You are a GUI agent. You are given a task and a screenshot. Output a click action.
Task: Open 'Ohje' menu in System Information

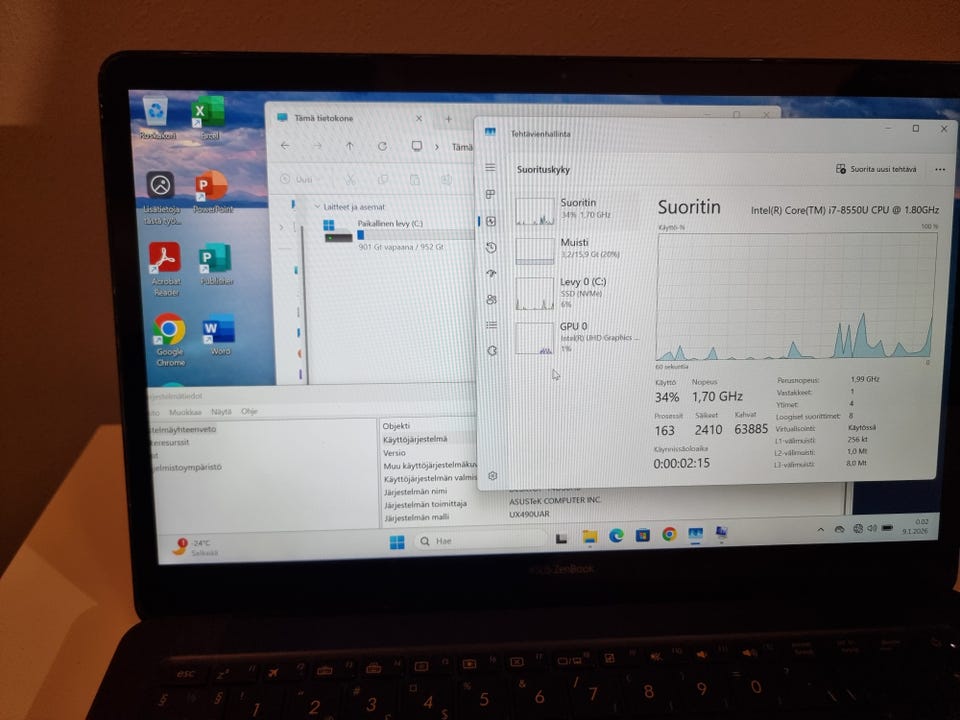pyautogui.click(x=249, y=411)
